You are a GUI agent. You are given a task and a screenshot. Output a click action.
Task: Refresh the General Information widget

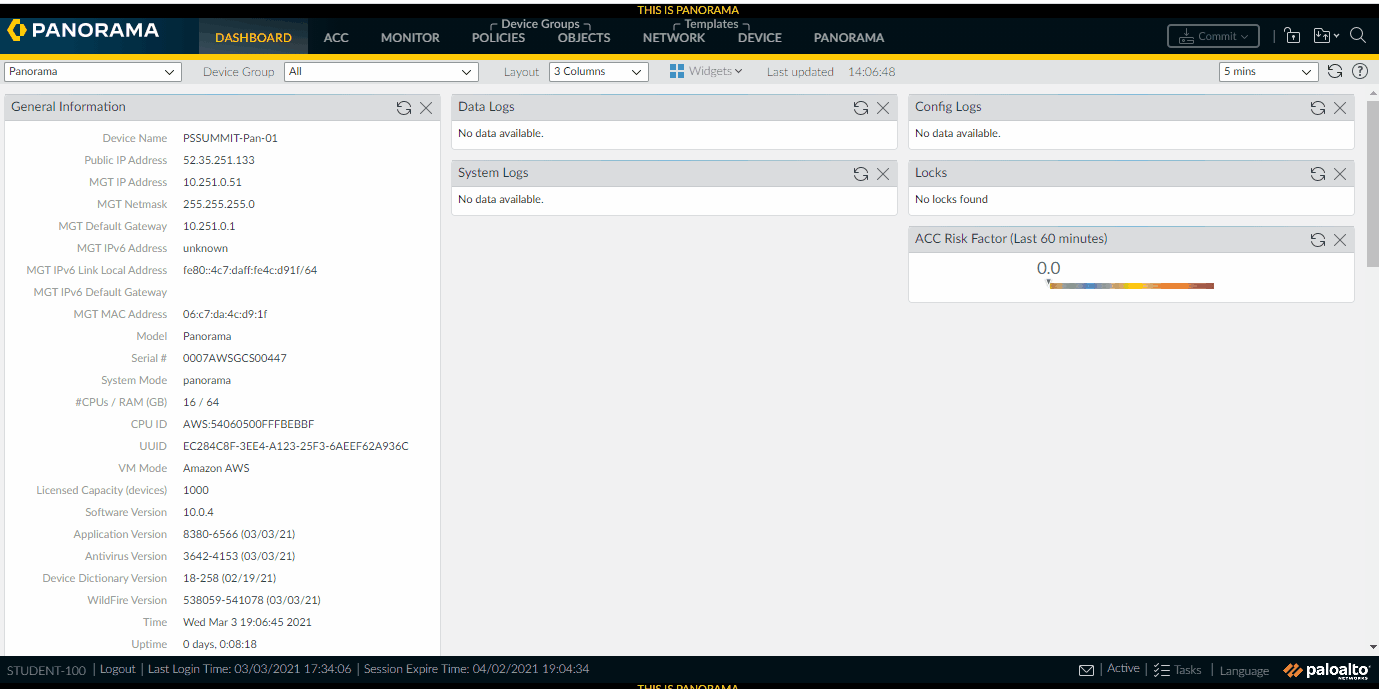pyautogui.click(x=404, y=108)
